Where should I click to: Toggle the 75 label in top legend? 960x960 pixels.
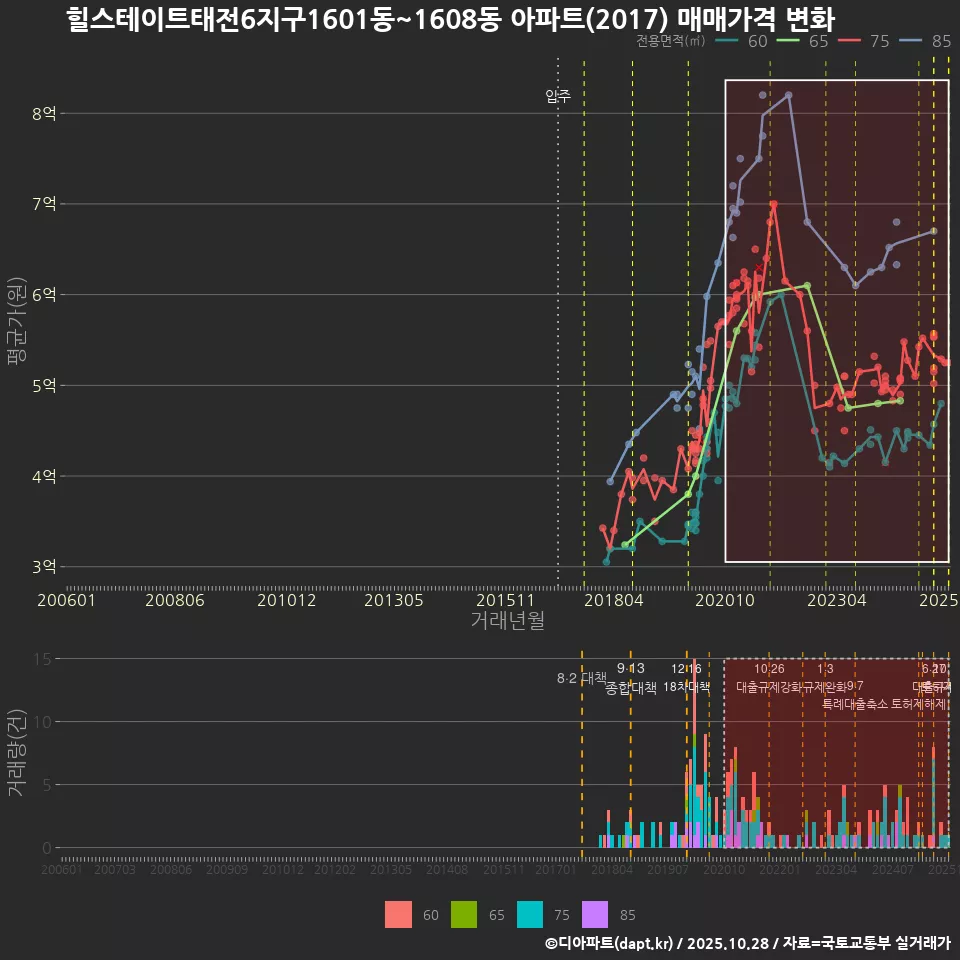click(x=880, y=41)
